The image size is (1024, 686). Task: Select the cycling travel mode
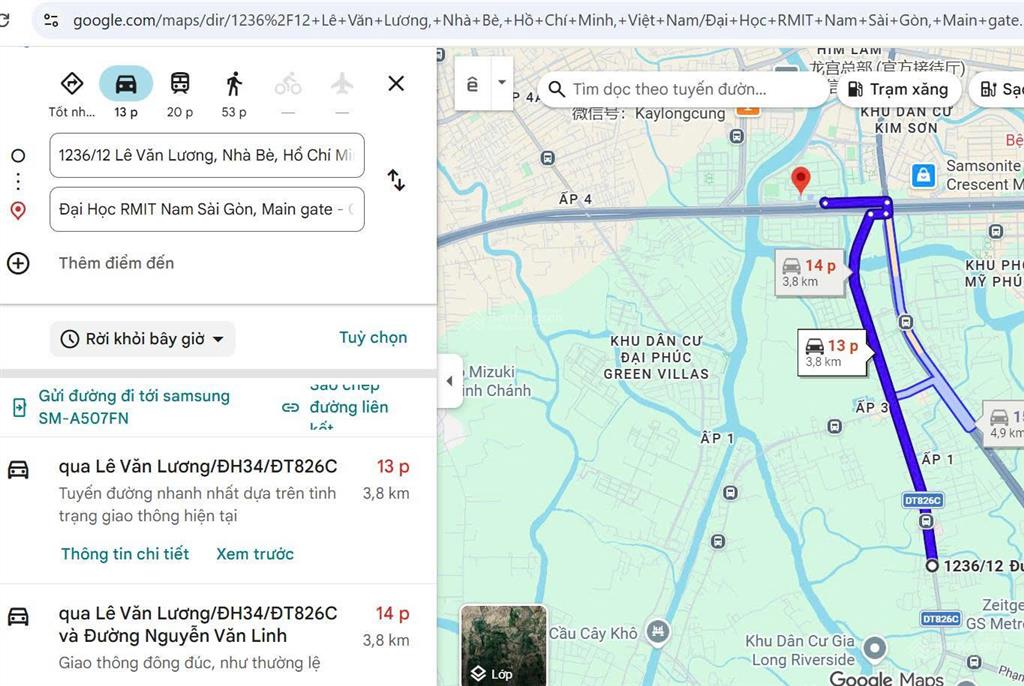pyautogui.click(x=288, y=84)
